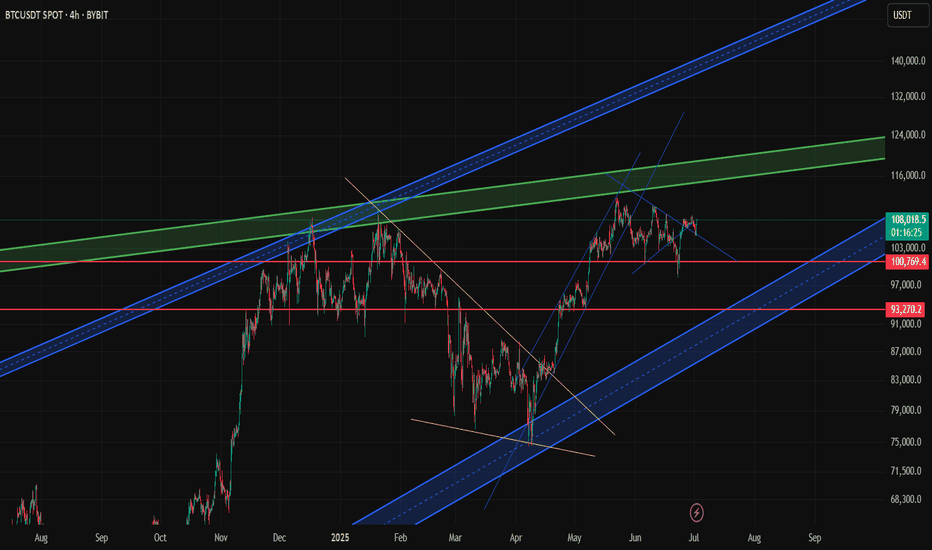
Task: Click the 71,500.0 price axis label
Action: coord(908,471)
